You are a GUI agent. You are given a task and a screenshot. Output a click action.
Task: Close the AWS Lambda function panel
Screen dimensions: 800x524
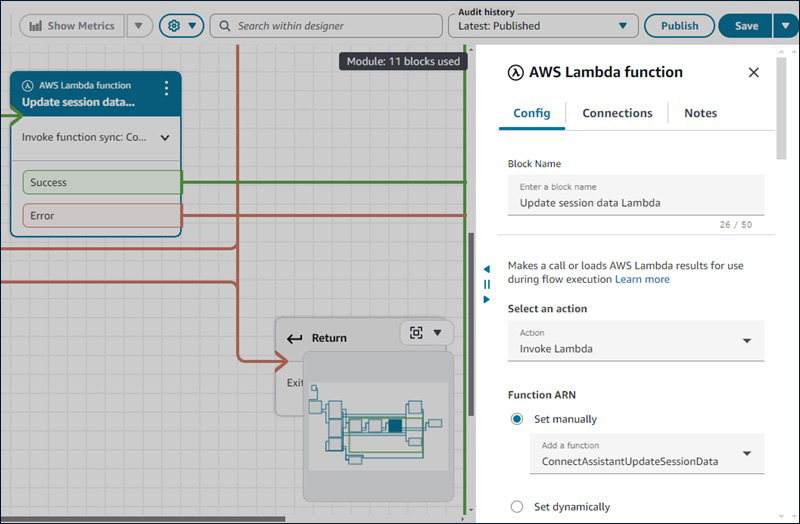click(x=754, y=72)
